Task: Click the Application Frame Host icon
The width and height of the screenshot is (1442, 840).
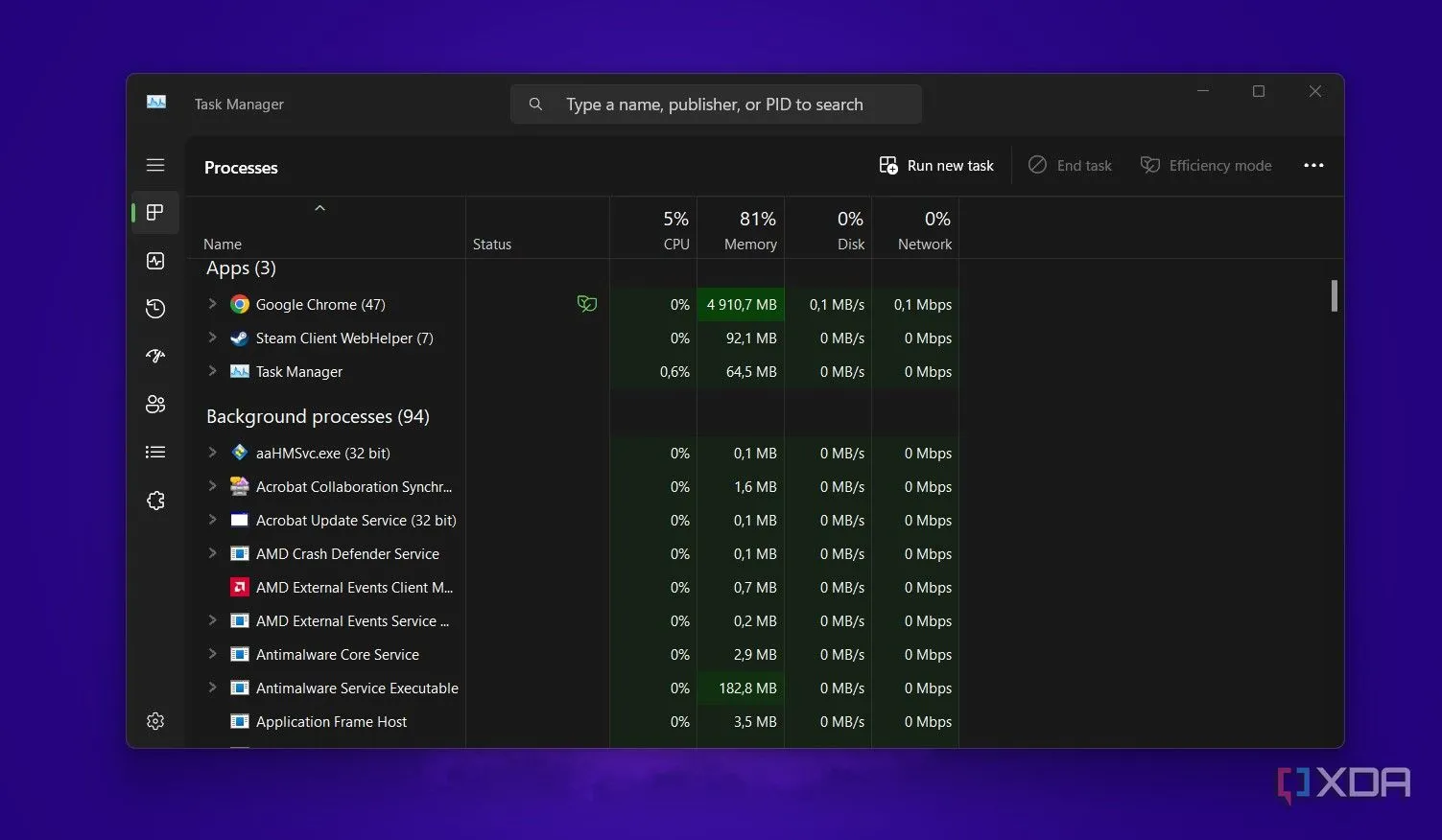Action: (240, 721)
